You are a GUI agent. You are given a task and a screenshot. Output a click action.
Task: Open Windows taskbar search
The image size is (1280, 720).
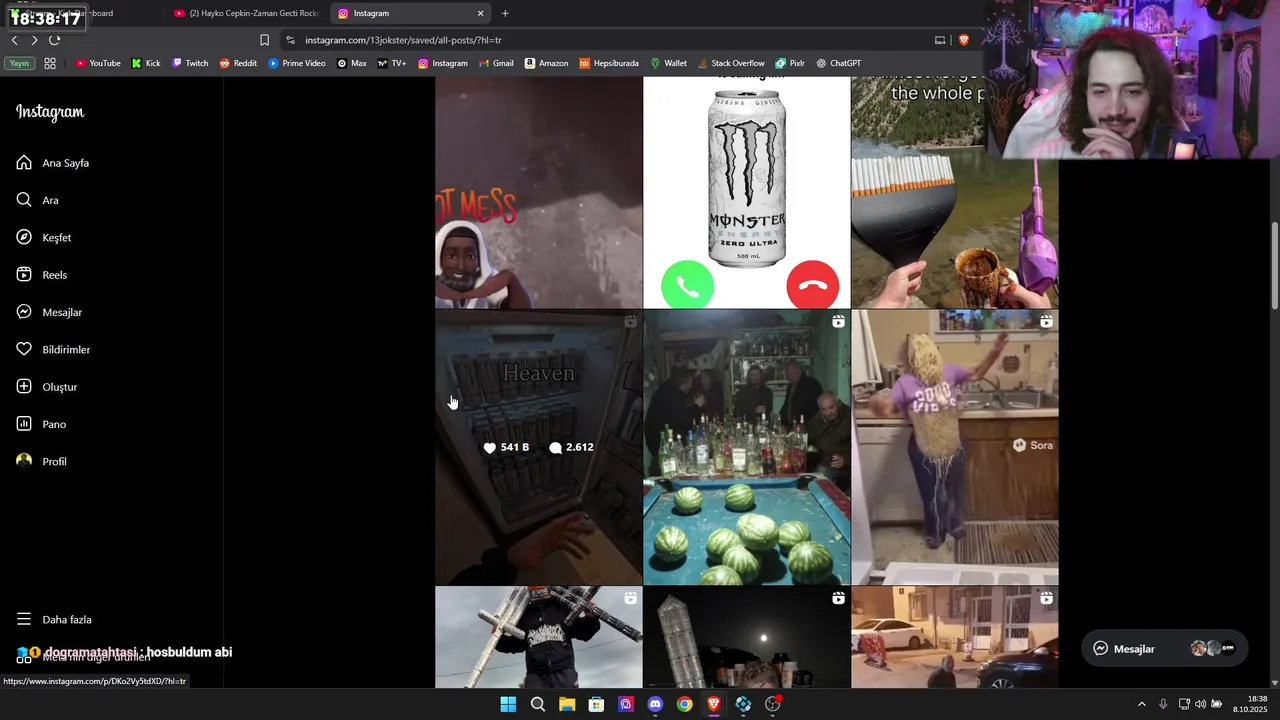tap(537, 704)
